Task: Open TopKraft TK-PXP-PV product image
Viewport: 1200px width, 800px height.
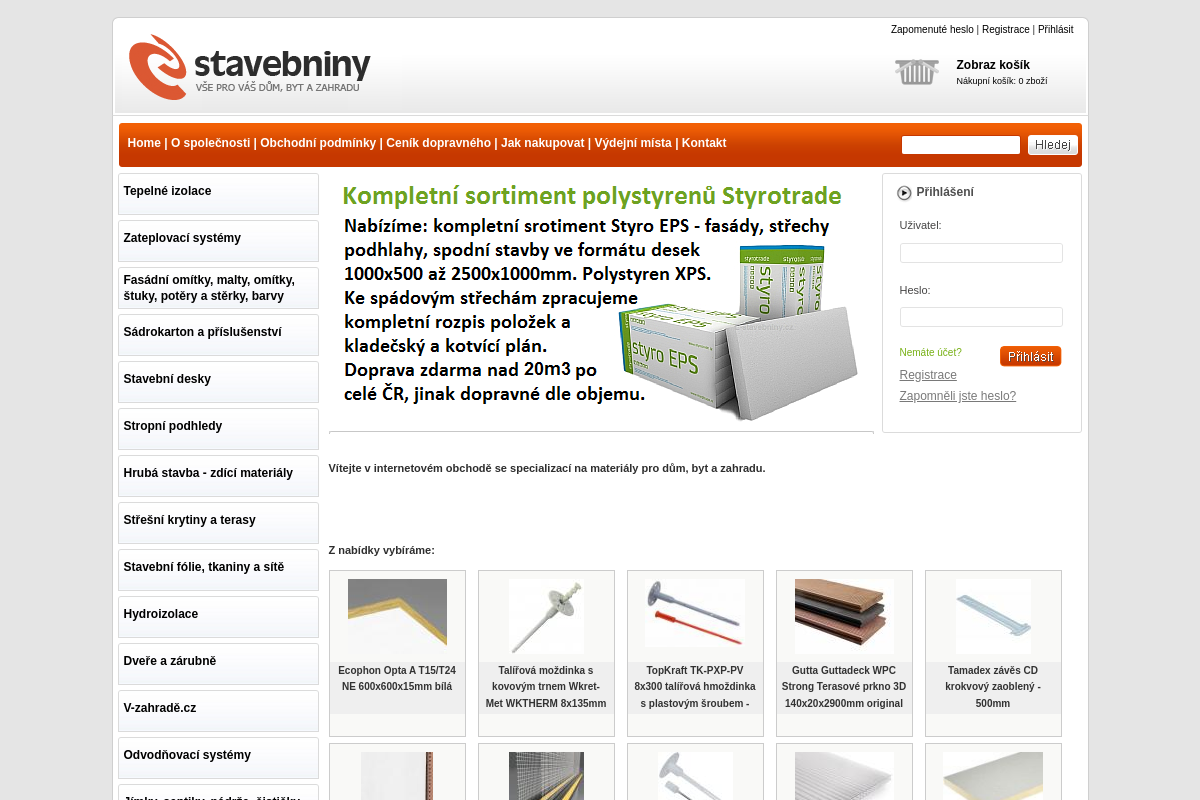Action: (x=695, y=616)
